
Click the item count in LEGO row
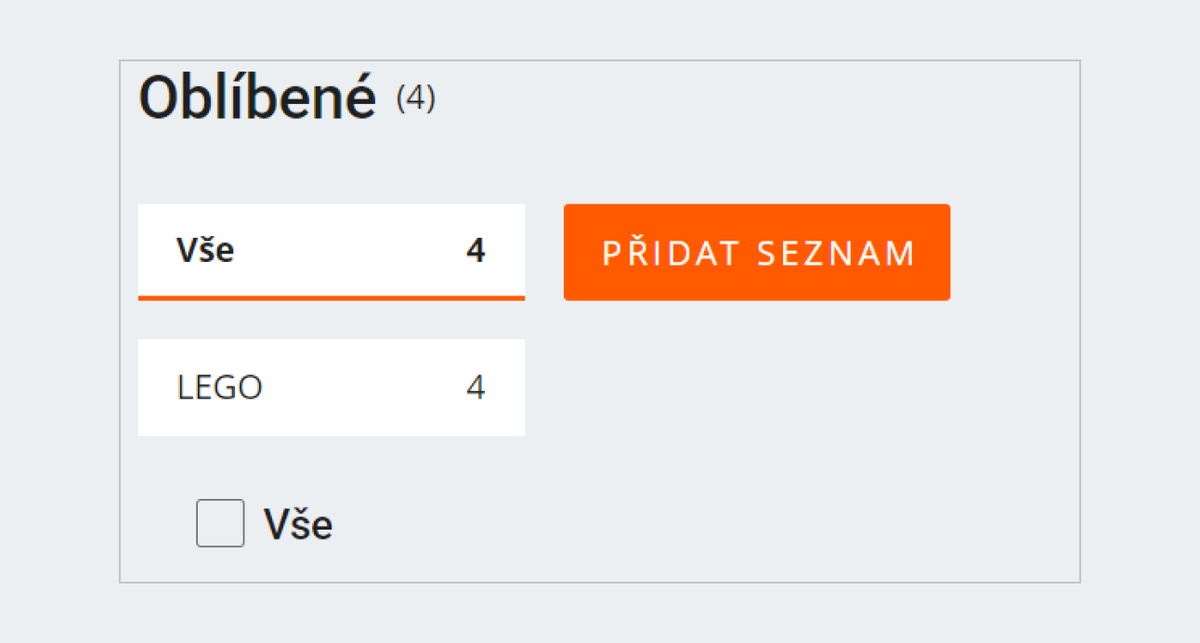pyautogui.click(x=476, y=388)
